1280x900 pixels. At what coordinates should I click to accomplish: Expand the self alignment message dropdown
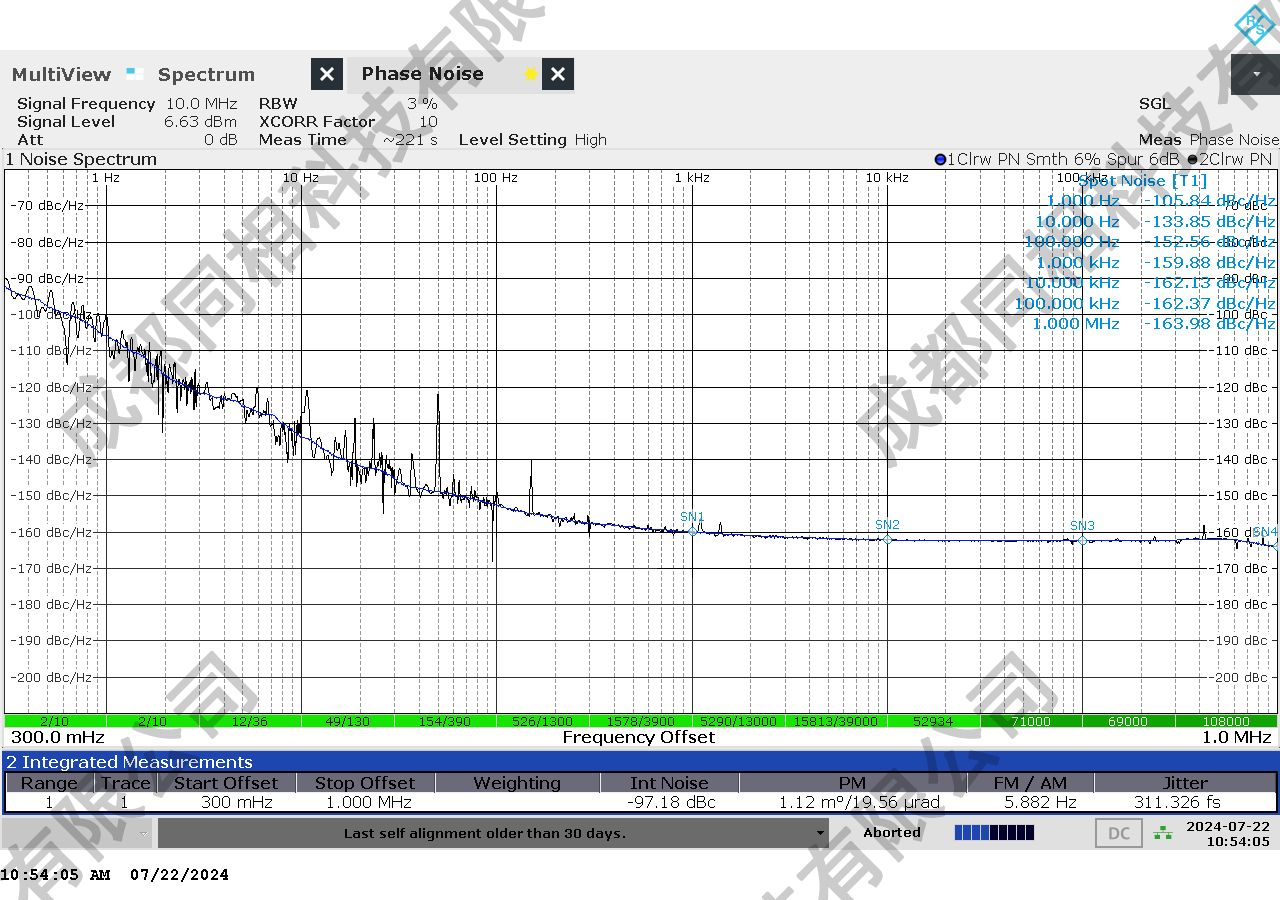click(821, 833)
